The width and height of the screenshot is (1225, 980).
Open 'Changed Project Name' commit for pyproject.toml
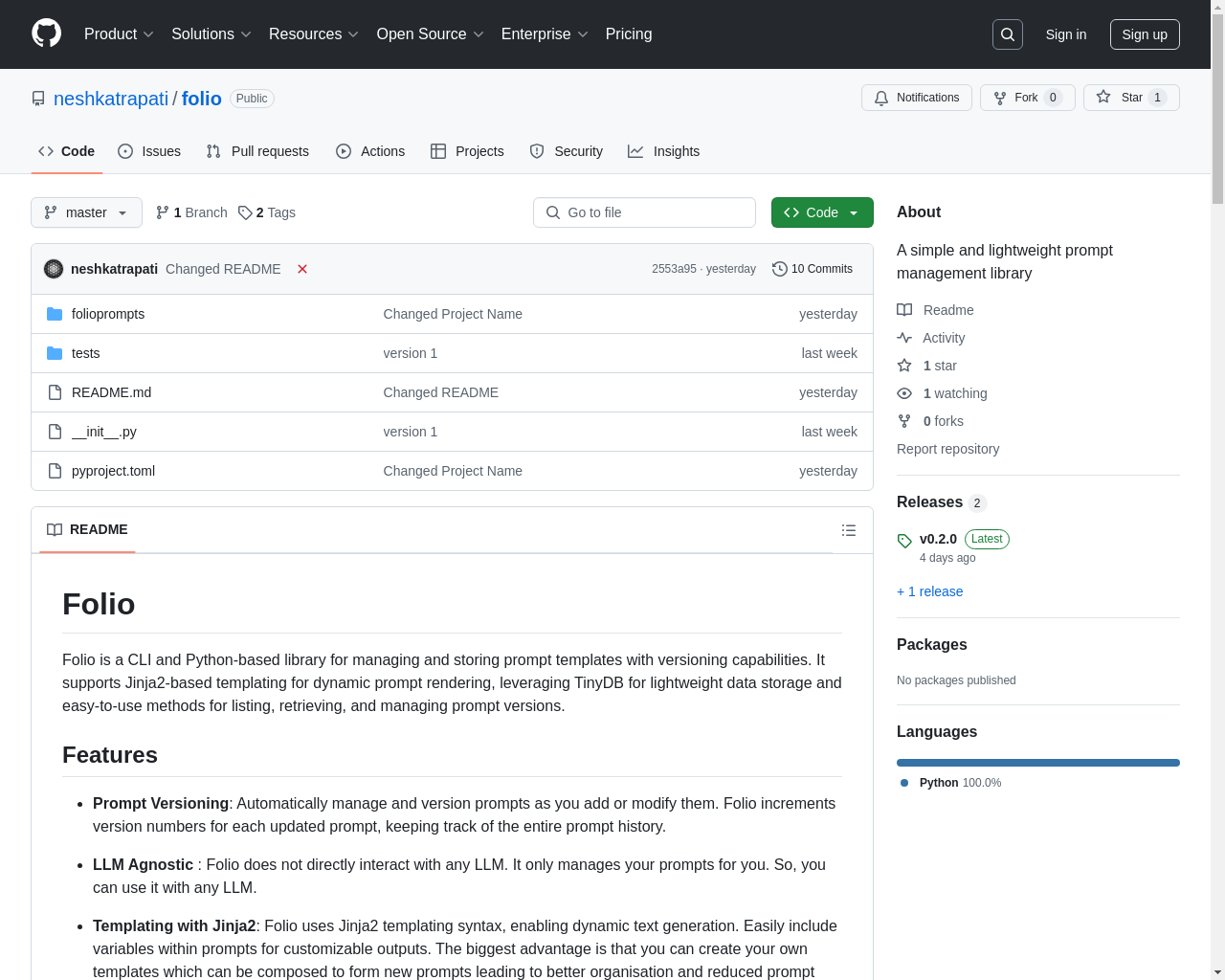click(x=453, y=471)
